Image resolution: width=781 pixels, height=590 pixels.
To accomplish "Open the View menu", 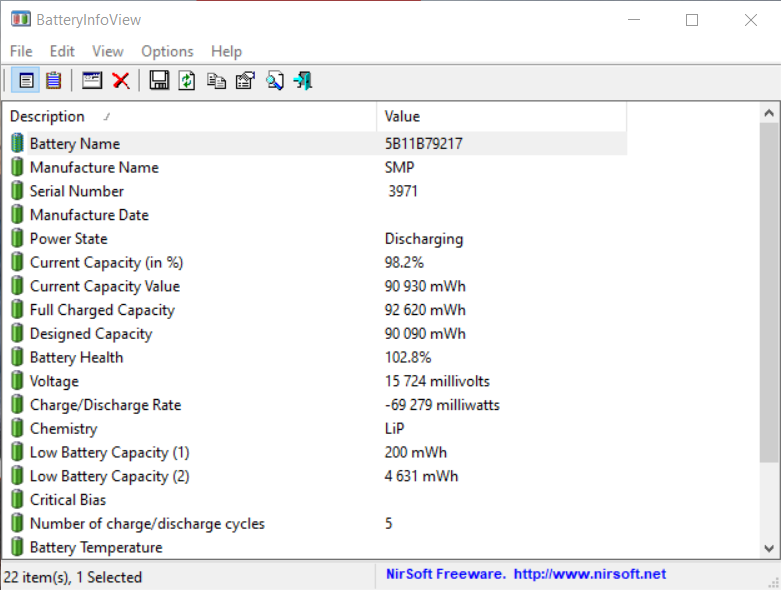I will [x=108, y=51].
